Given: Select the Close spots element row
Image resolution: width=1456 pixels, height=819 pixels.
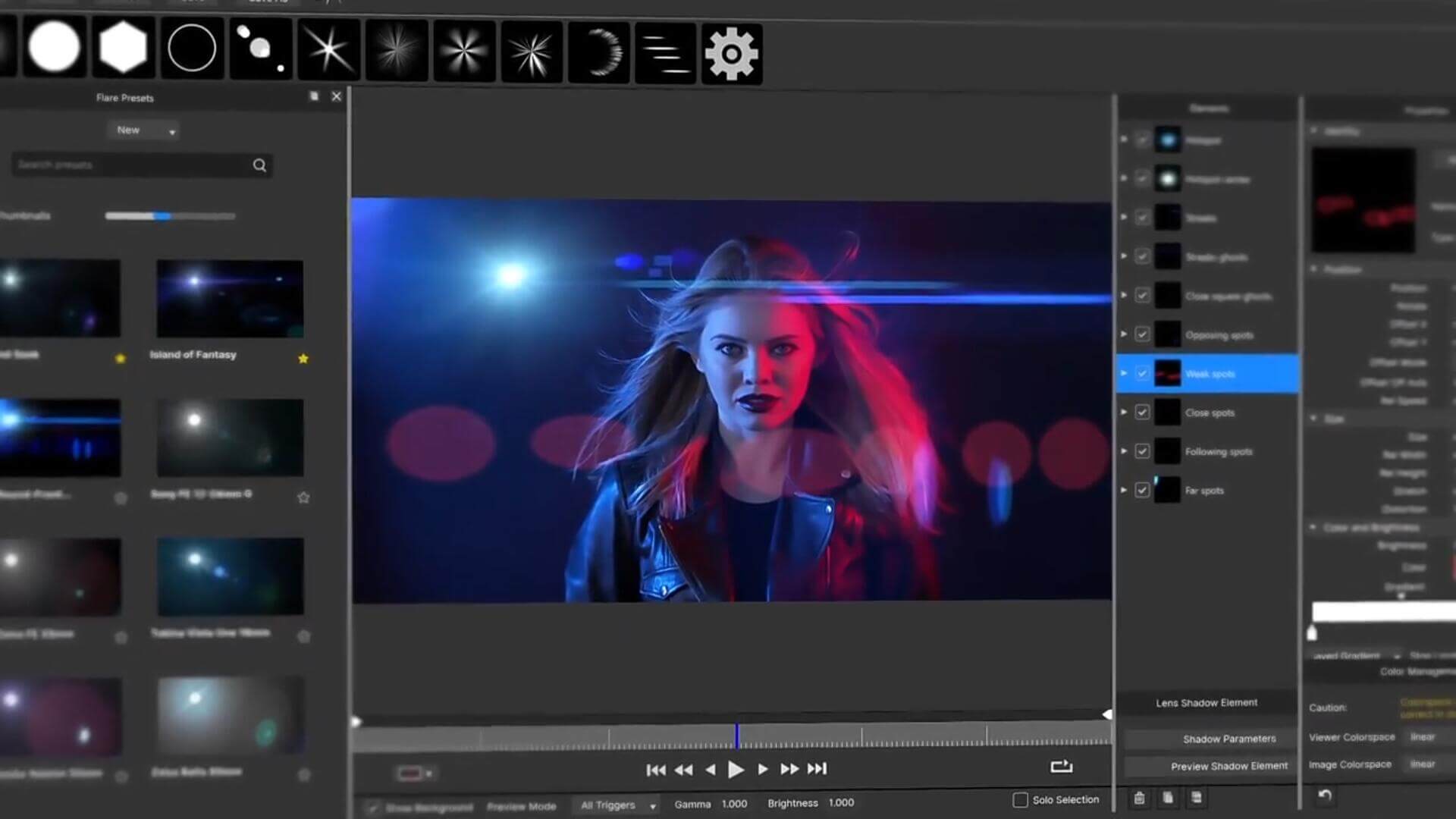Looking at the screenshot, I should point(1208,413).
